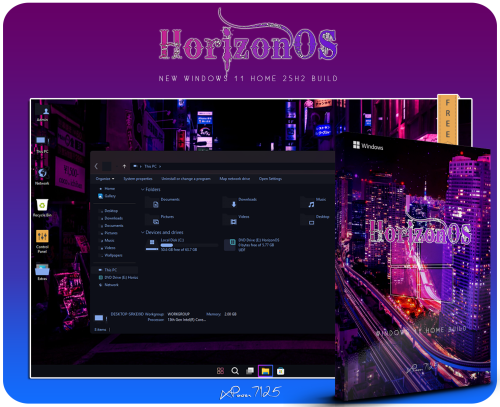Click the Processor value in details pane
This screenshot has height=407, width=500.
point(186,320)
